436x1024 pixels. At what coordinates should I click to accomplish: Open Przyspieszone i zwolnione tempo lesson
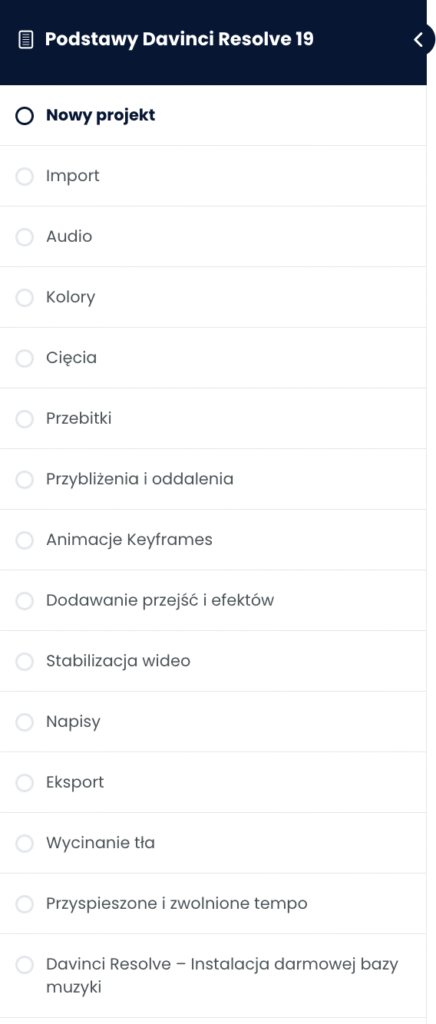(x=213, y=904)
